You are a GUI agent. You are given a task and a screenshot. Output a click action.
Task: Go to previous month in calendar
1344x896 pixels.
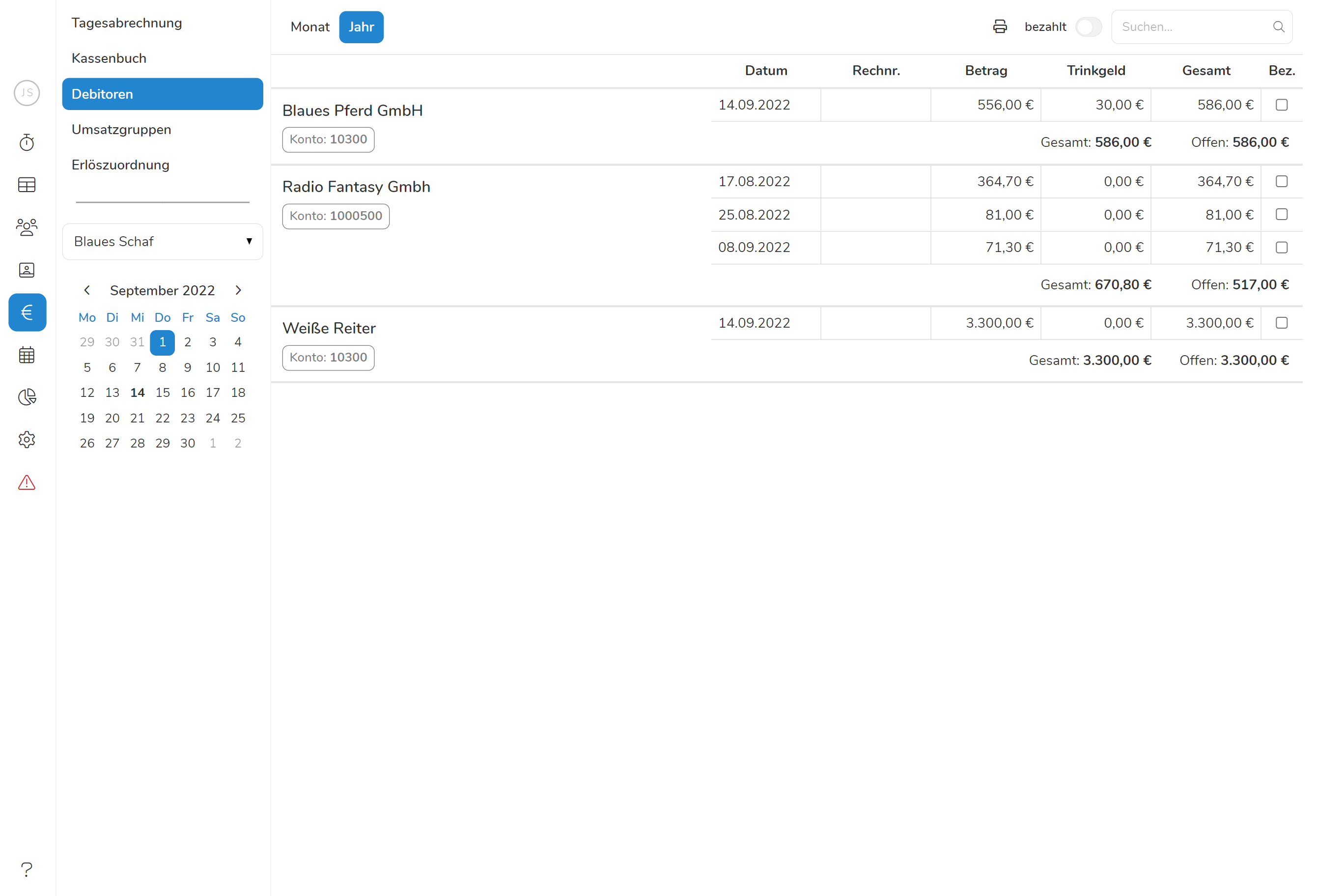[x=87, y=290]
